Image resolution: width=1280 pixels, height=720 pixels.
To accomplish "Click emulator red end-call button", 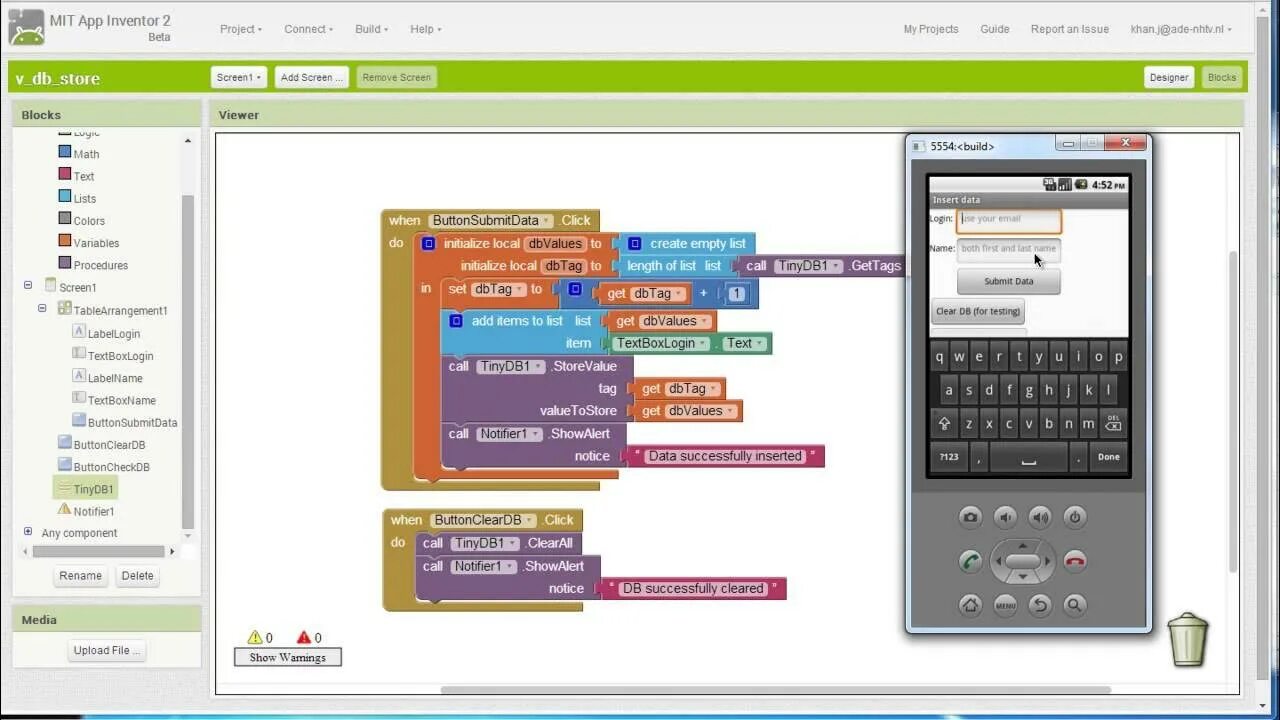I will (1075, 561).
